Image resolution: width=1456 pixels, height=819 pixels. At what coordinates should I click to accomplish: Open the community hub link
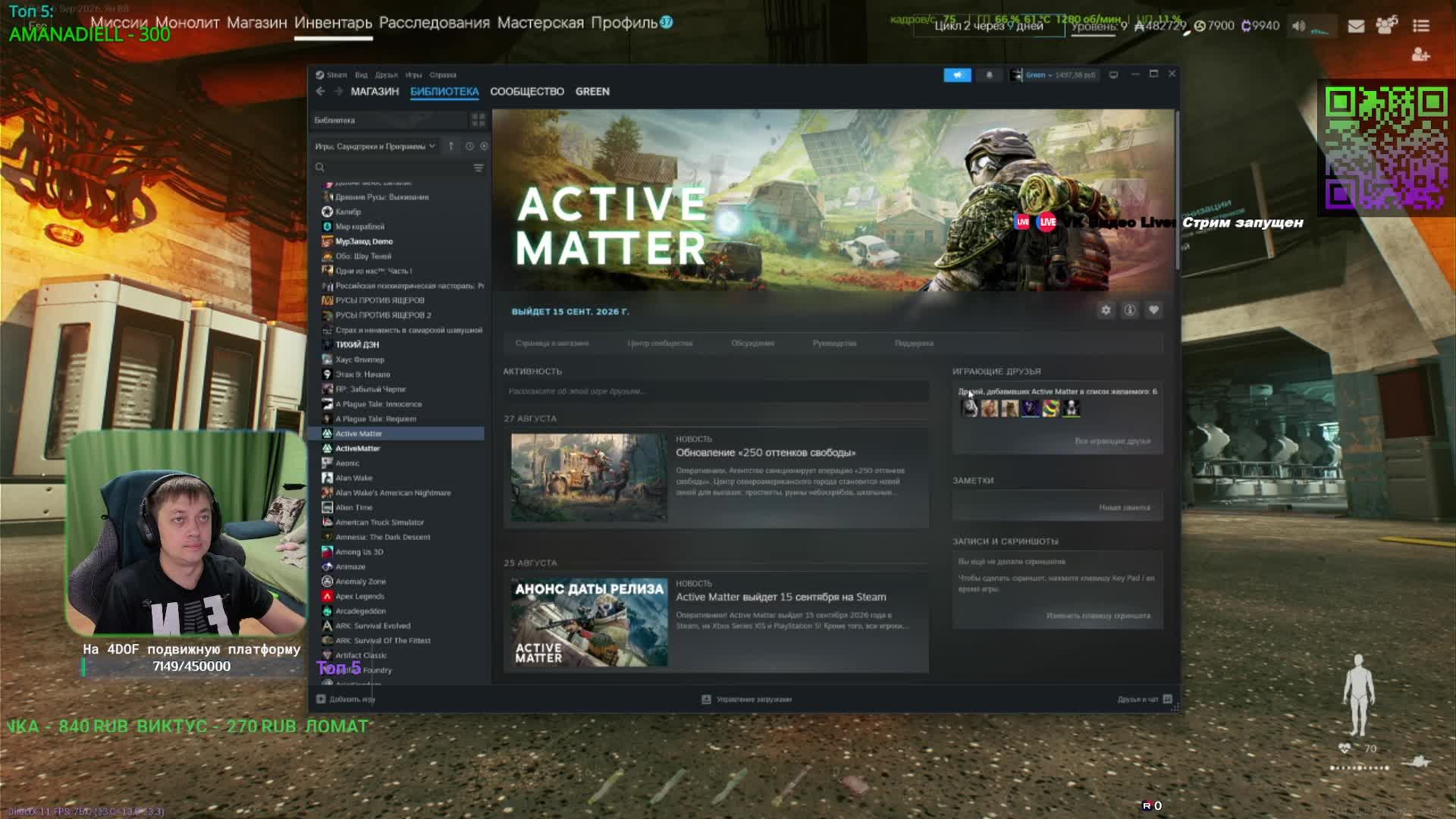[660, 344]
